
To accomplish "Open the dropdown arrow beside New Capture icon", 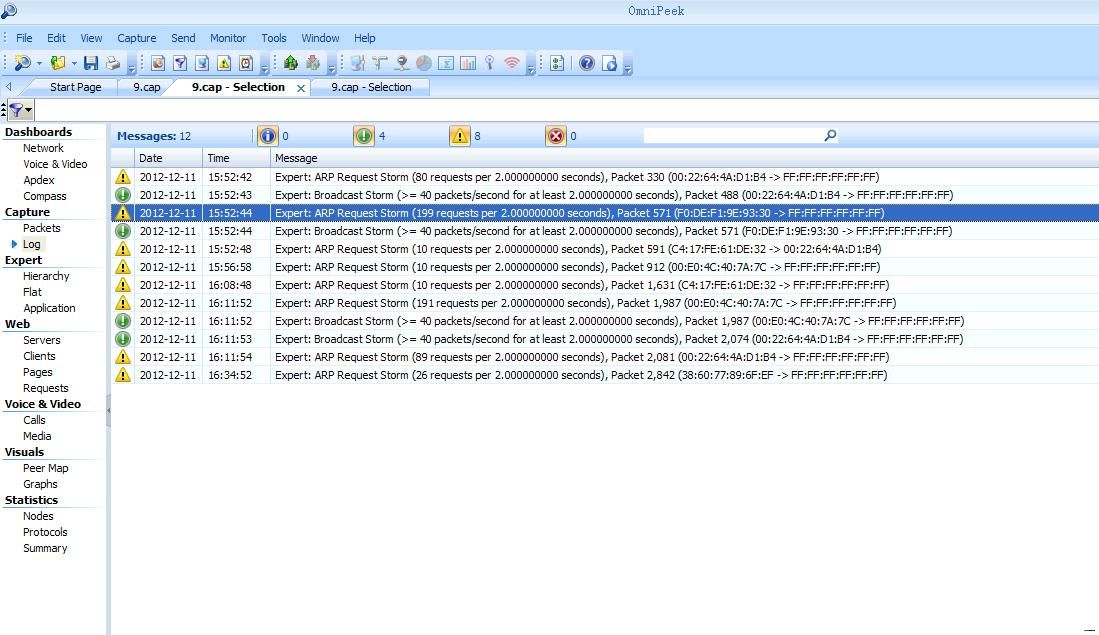I will click(x=39, y=64).
